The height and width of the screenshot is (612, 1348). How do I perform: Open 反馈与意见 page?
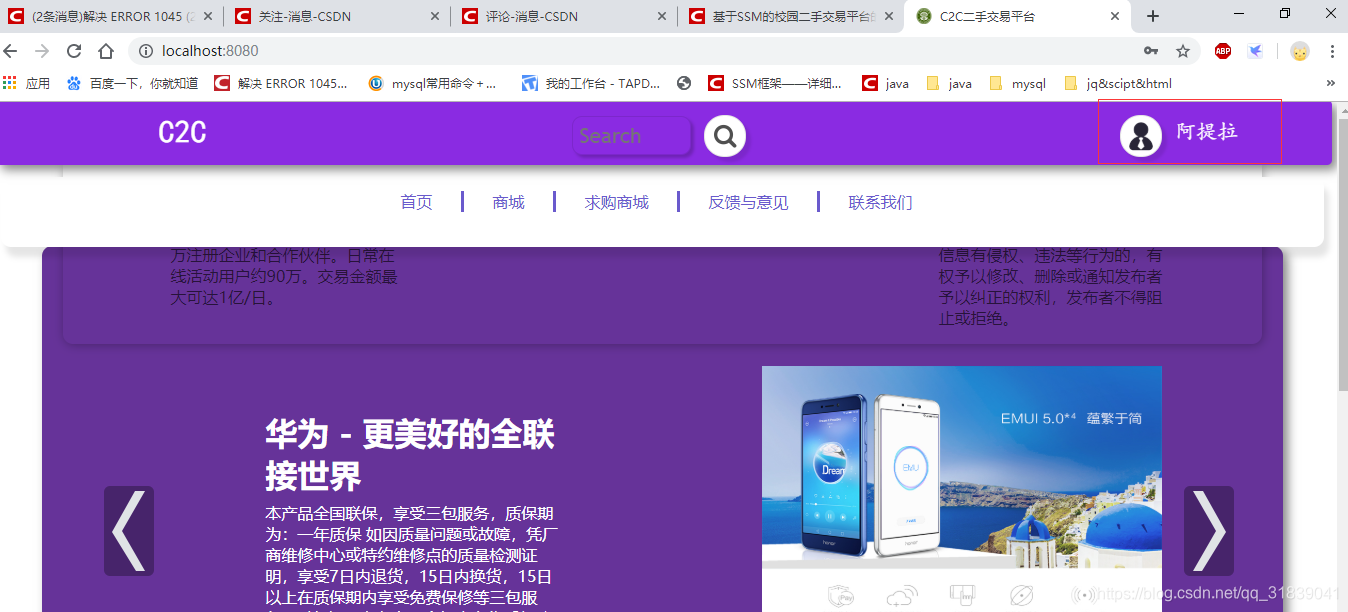click(x=749, y=202)
